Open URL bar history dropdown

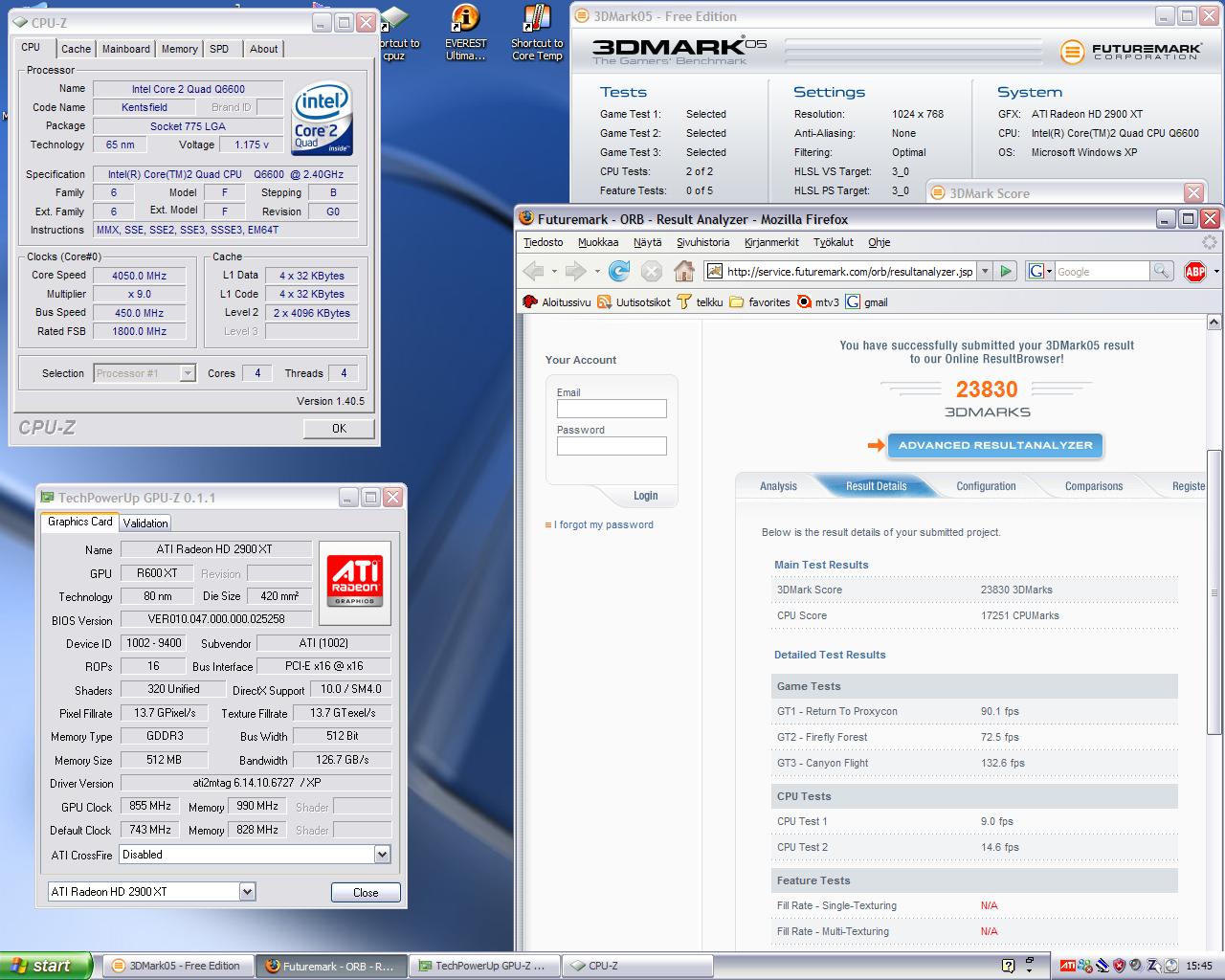(985, 272)
